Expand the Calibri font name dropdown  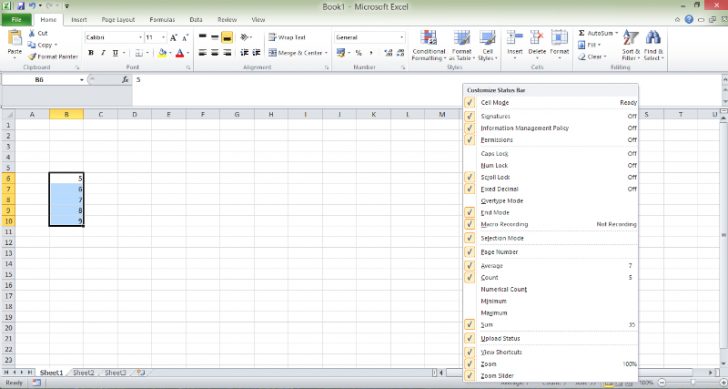click(x=140, y=37)
